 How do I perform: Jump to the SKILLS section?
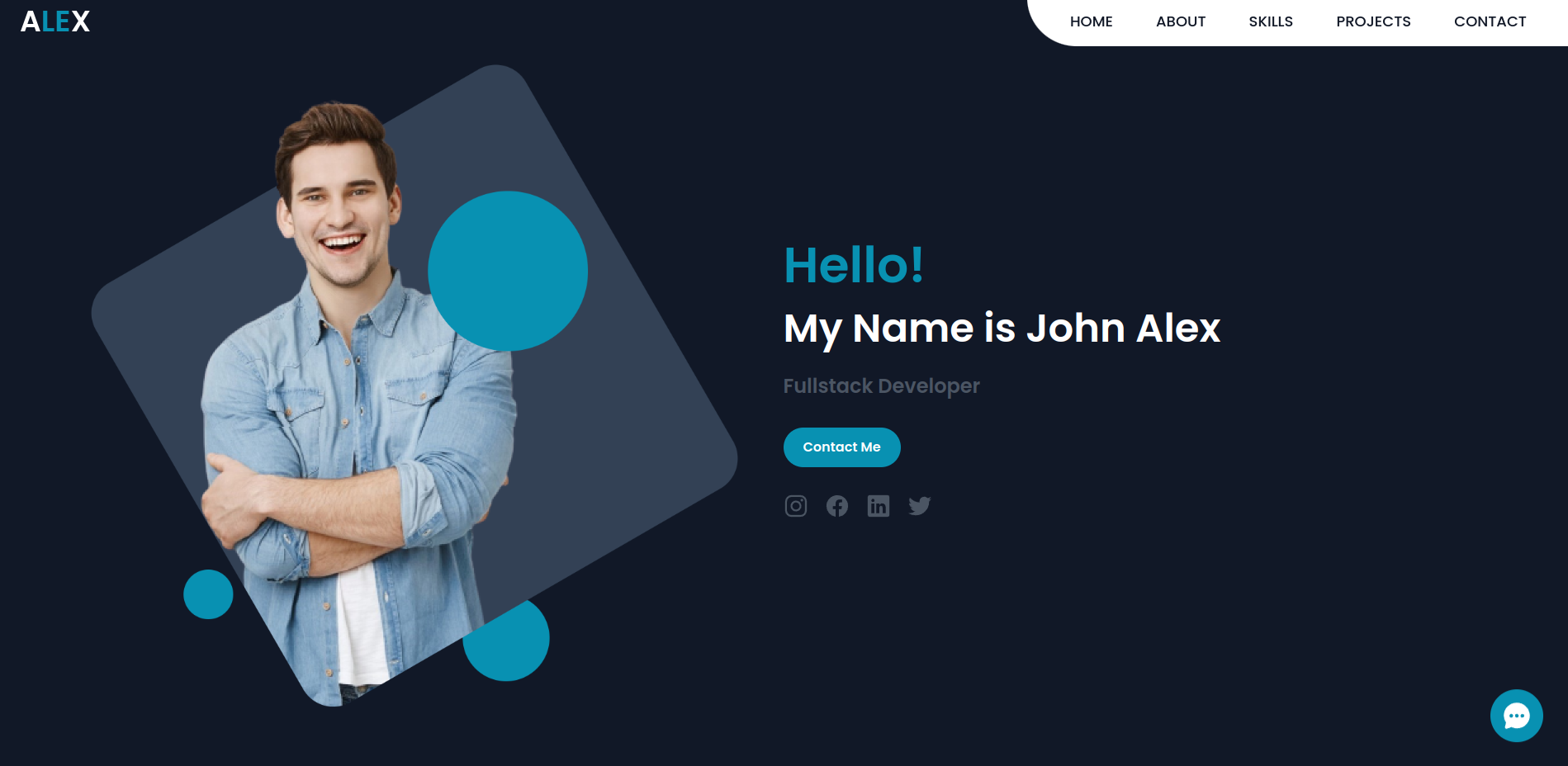click(1270, 21)
